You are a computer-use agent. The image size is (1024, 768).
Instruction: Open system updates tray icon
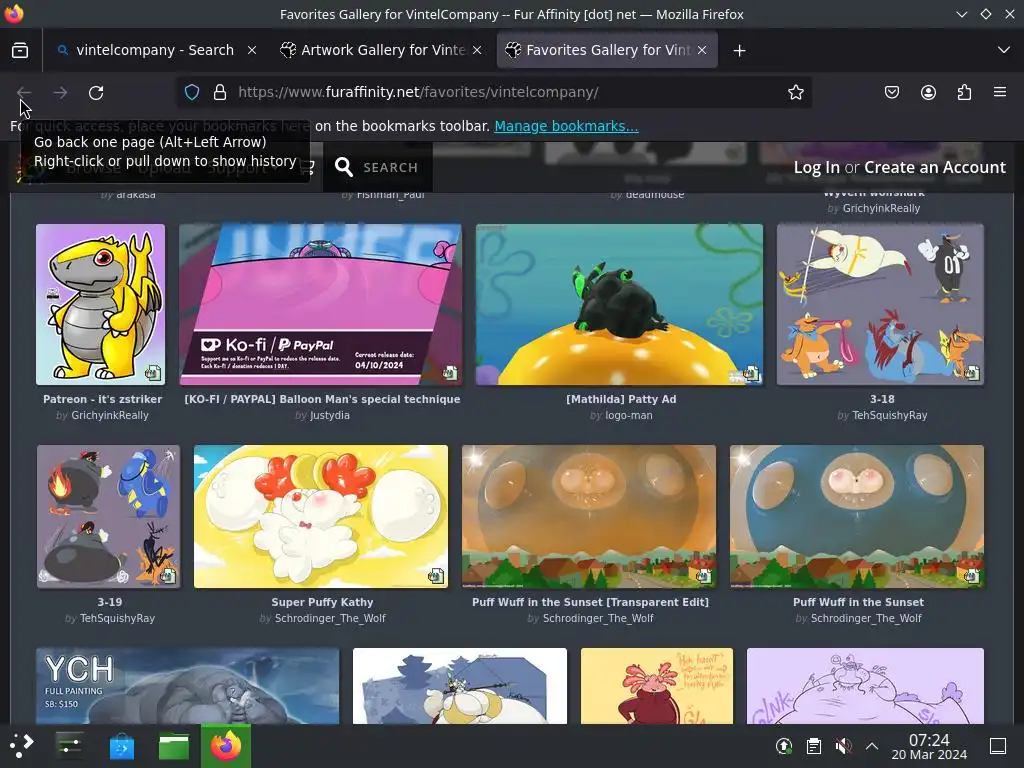(784, 746)
